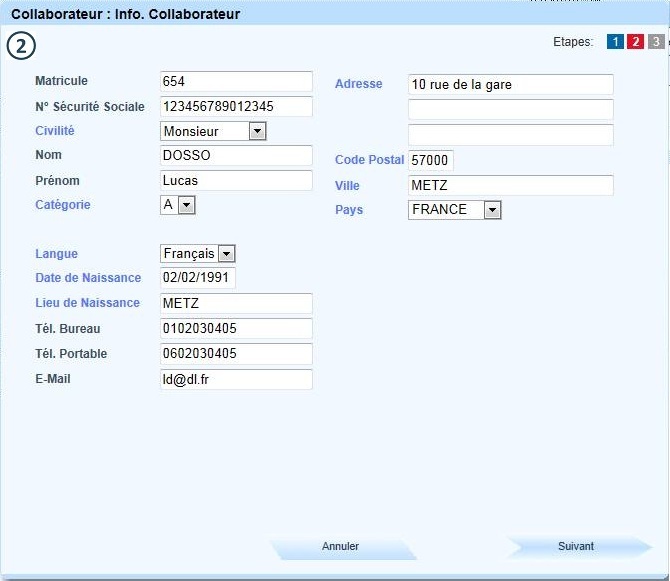This screenshot has height=581, width=670.
Task: Click the Nom field containing DOSSO
Action: coord(236,156)
